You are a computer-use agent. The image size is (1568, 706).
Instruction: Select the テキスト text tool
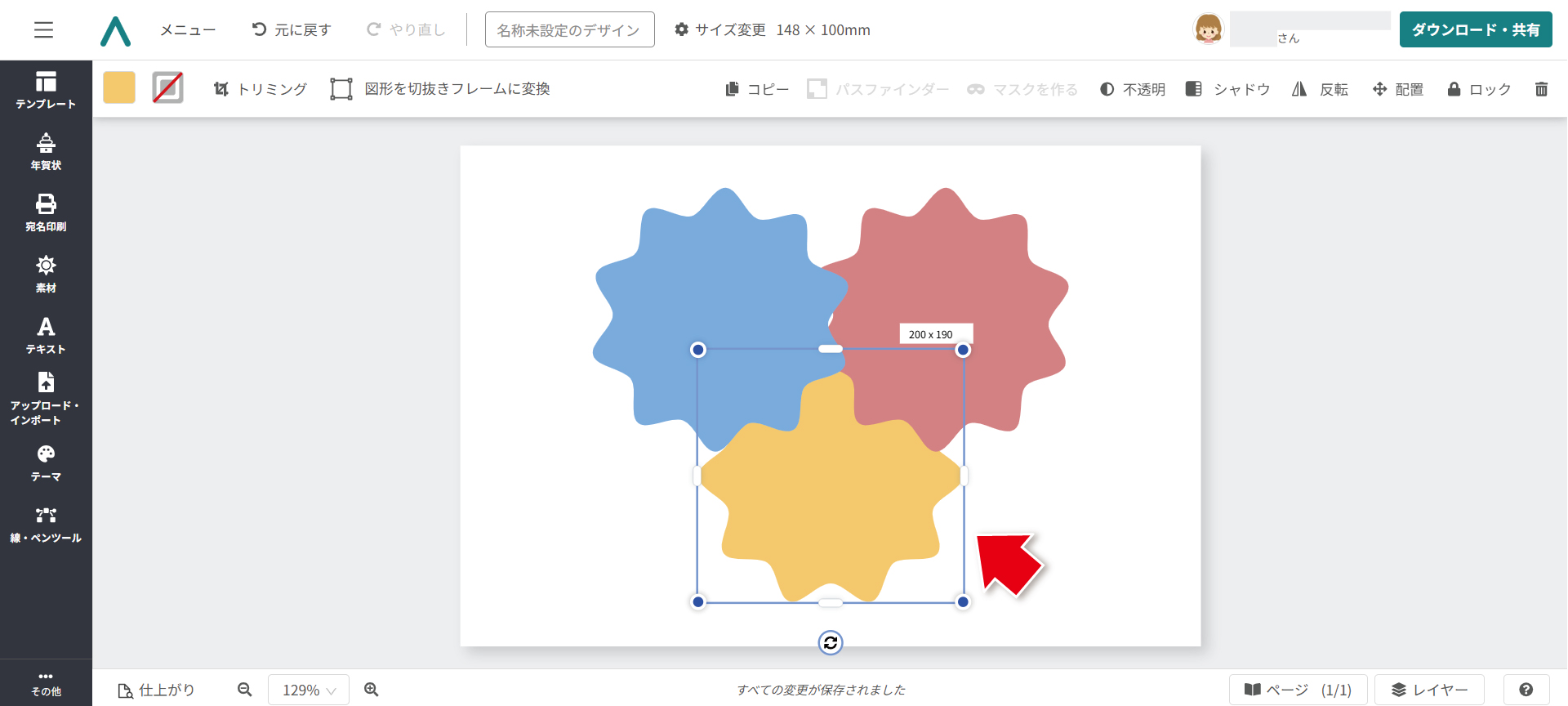[46, 335]
